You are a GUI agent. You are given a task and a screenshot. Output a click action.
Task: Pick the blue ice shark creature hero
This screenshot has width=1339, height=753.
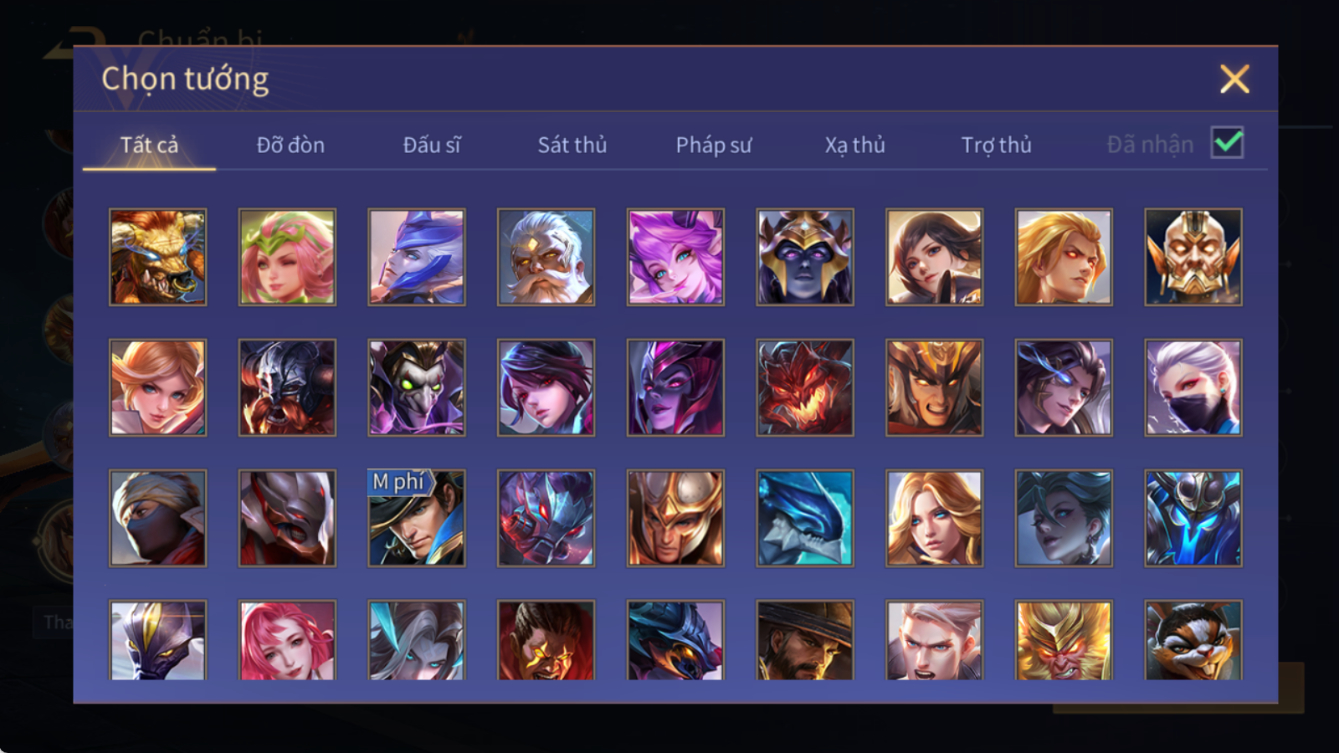point(805,518)
